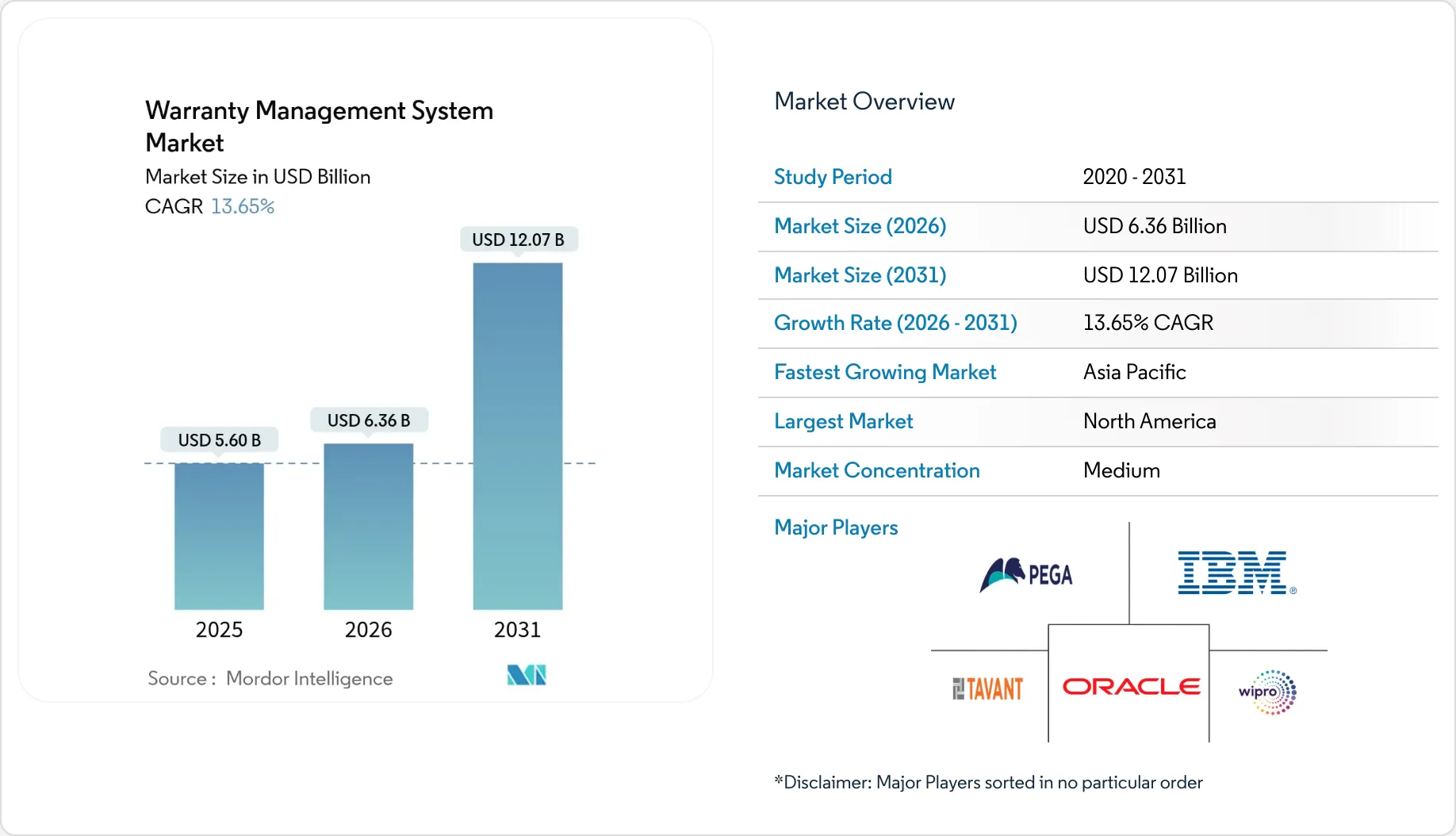Toggle the Largest Market row visibility
Image resolution: width=1456 pixels, height=836 pixels.
843,421
